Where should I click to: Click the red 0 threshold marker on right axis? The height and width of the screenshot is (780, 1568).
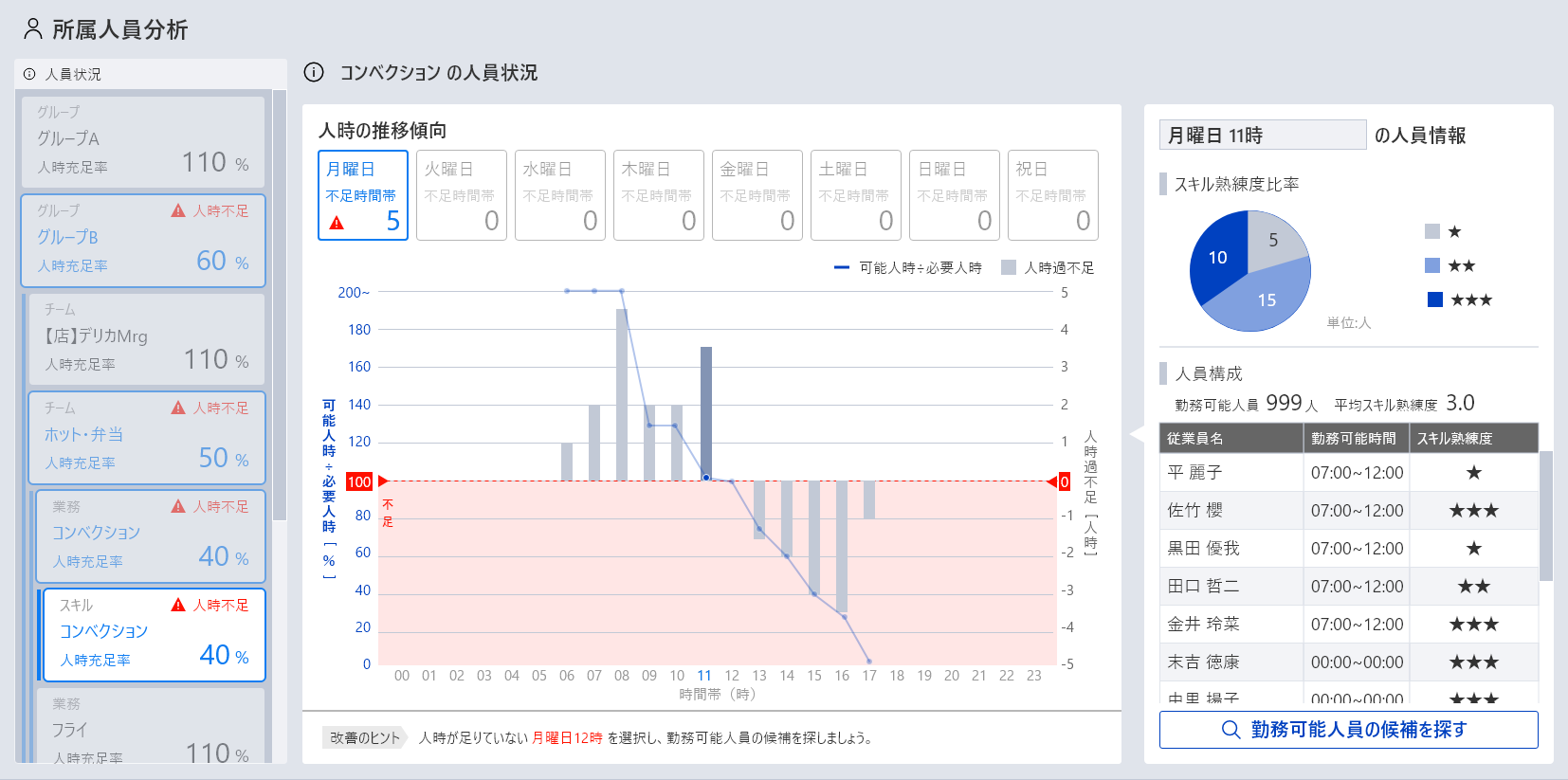click(x=1065, y=481)
